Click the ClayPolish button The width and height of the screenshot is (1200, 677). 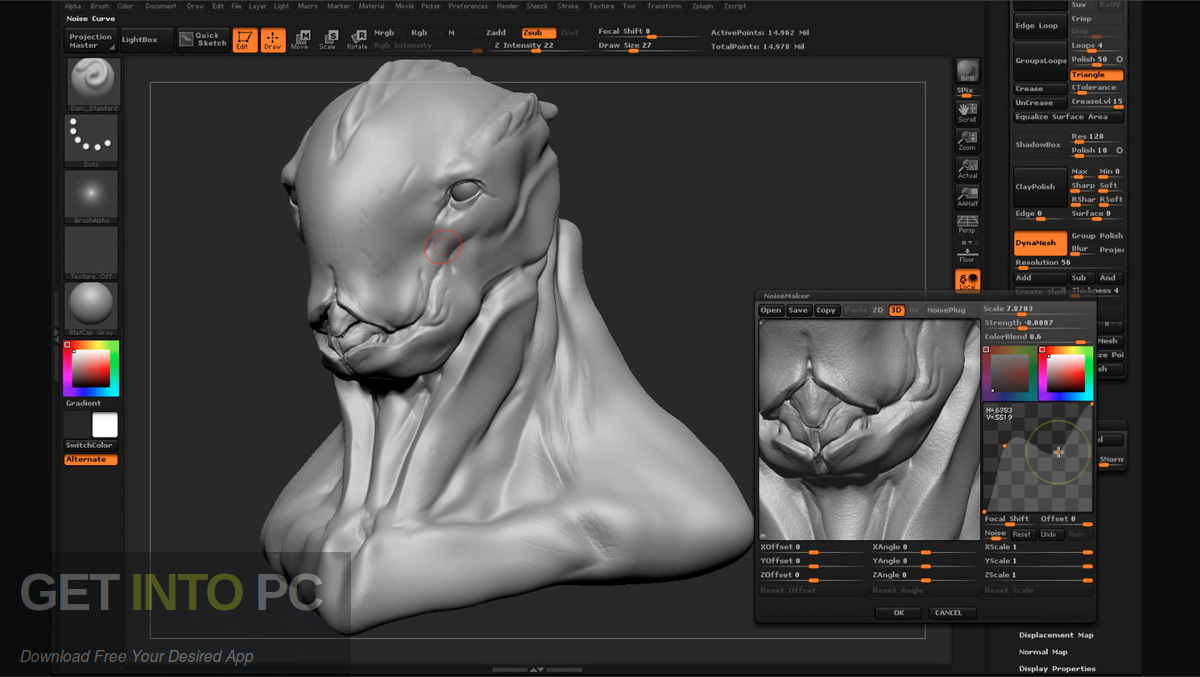1040,187
